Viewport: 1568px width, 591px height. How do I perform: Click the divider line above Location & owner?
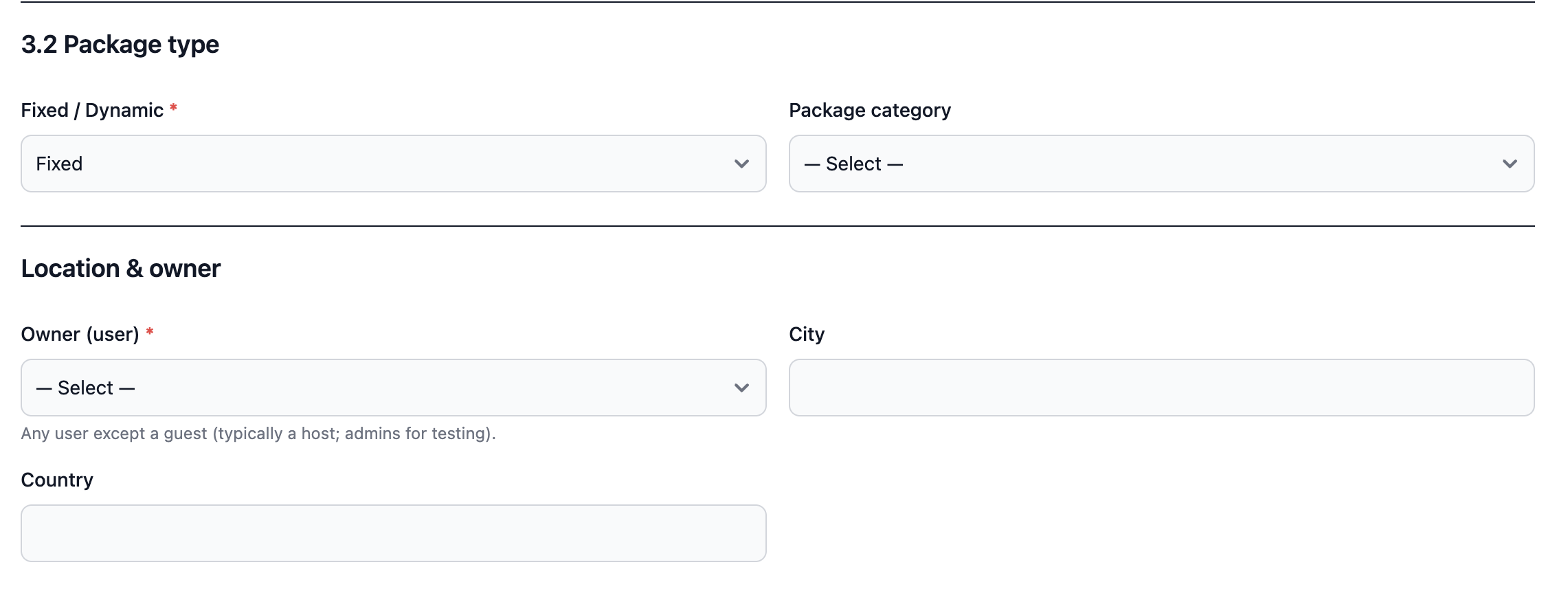[x=777, y=225]
